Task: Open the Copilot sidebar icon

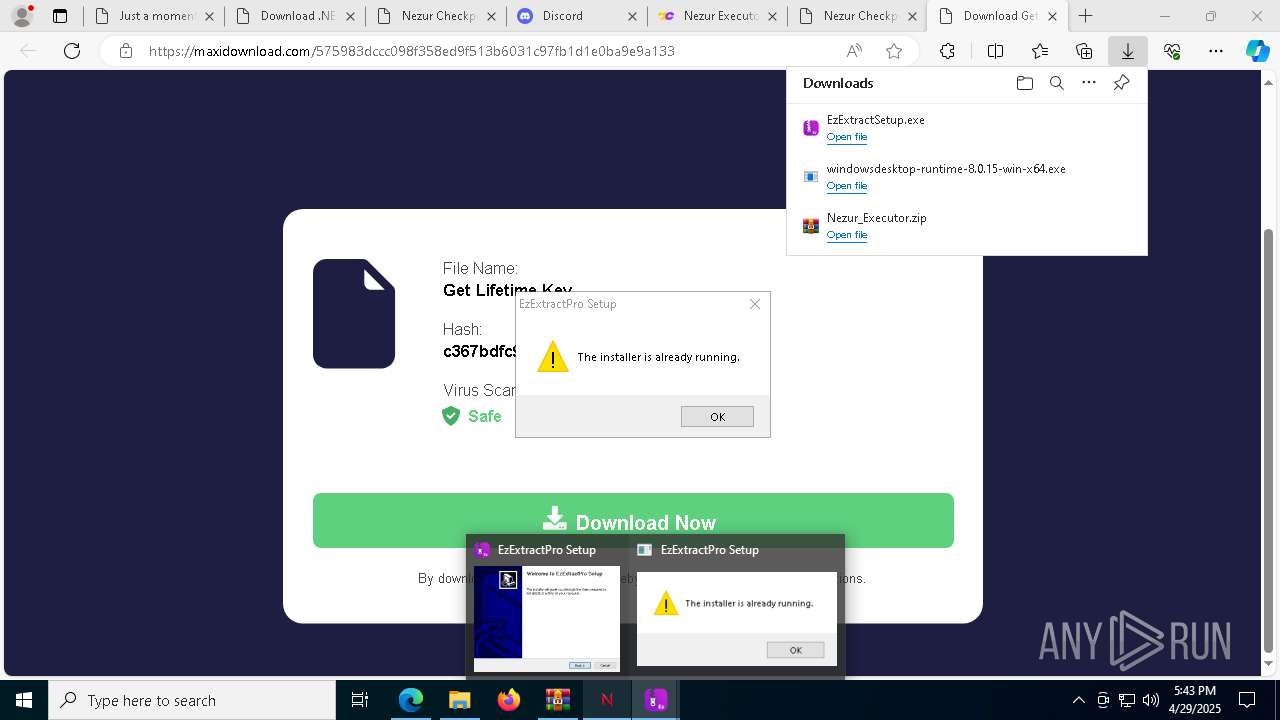Action: [1257, 51]
